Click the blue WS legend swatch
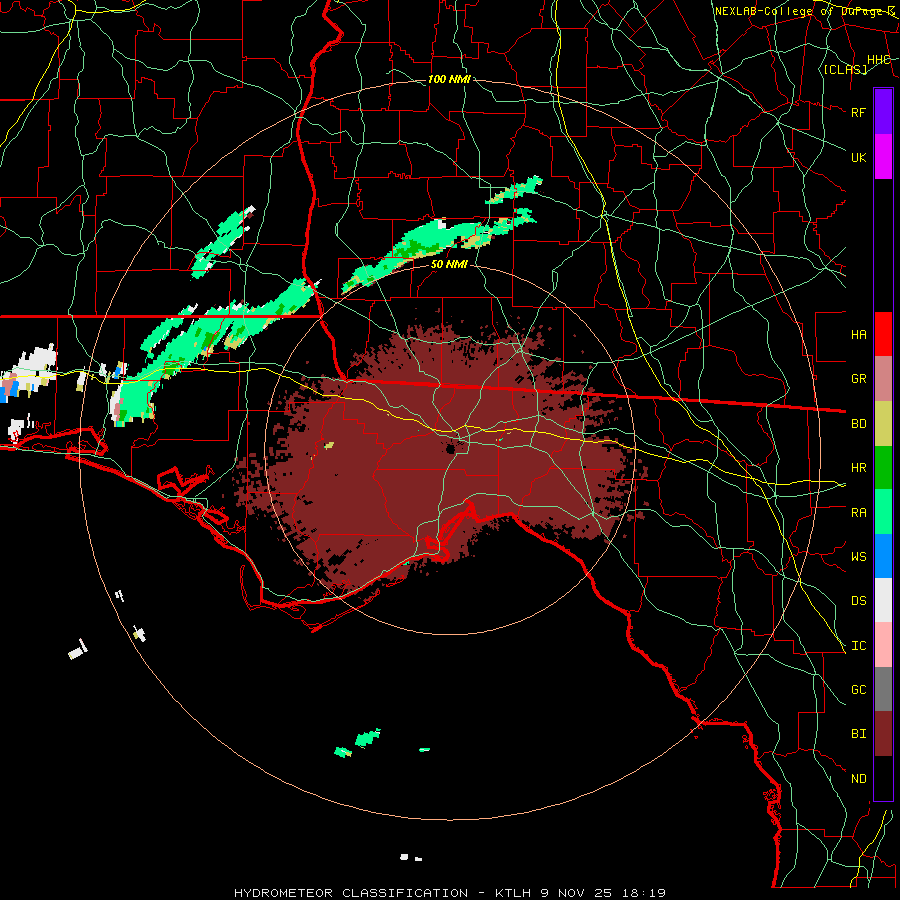The width and height of the screenshot is (900, 900). 883,556
